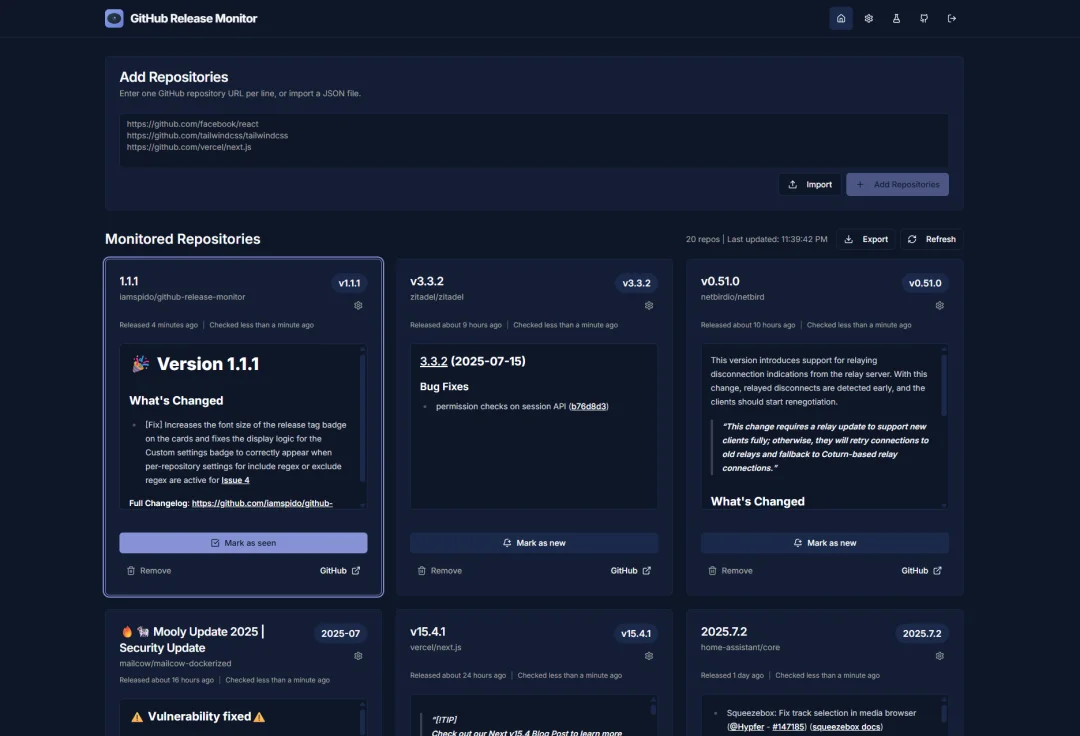The height and width of the screenshot is (736, 1080).
Task: Open the settings gear on the vercel/next.js card
Action: coord(648,656)
